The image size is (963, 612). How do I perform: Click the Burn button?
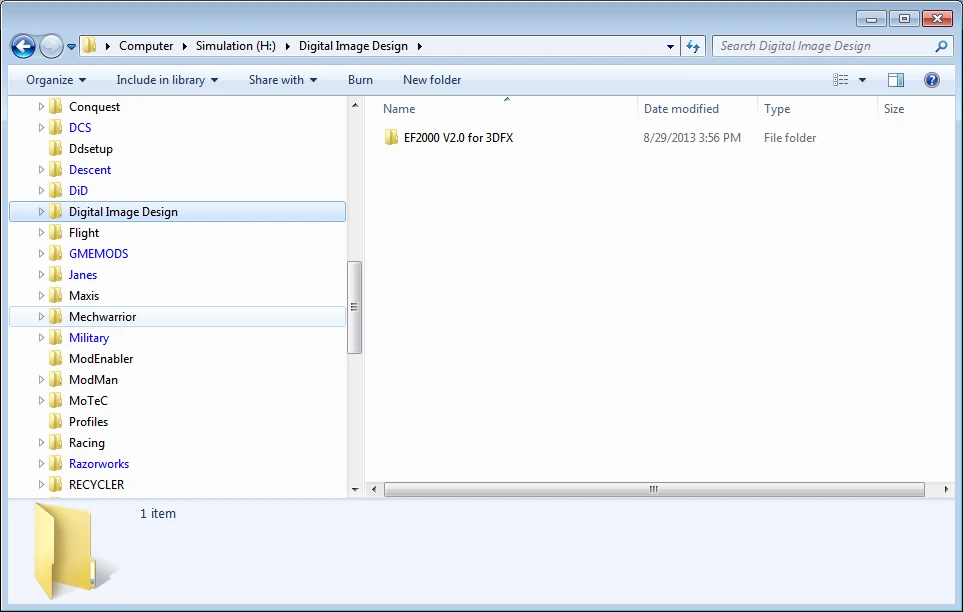tap(360, 80)
